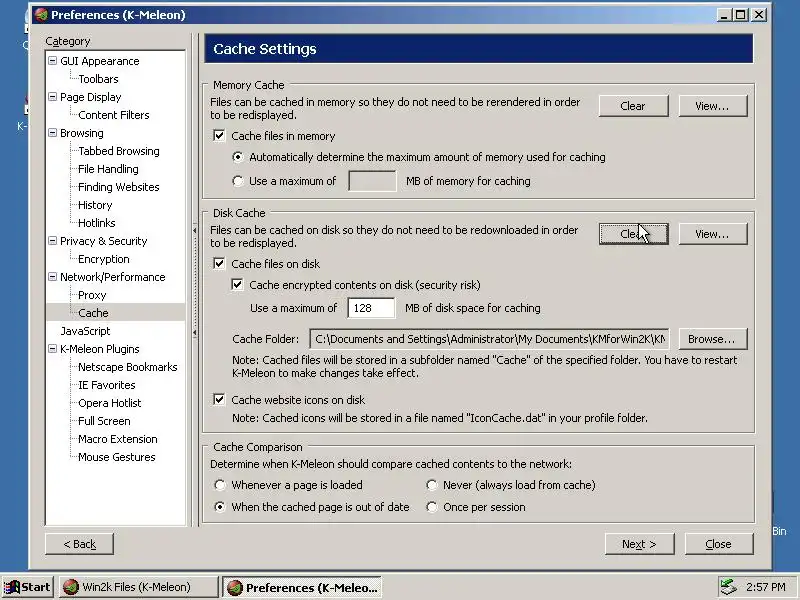
Task: Collapse the K-Meleon Plugins tree node
Action: click(52, 349)
